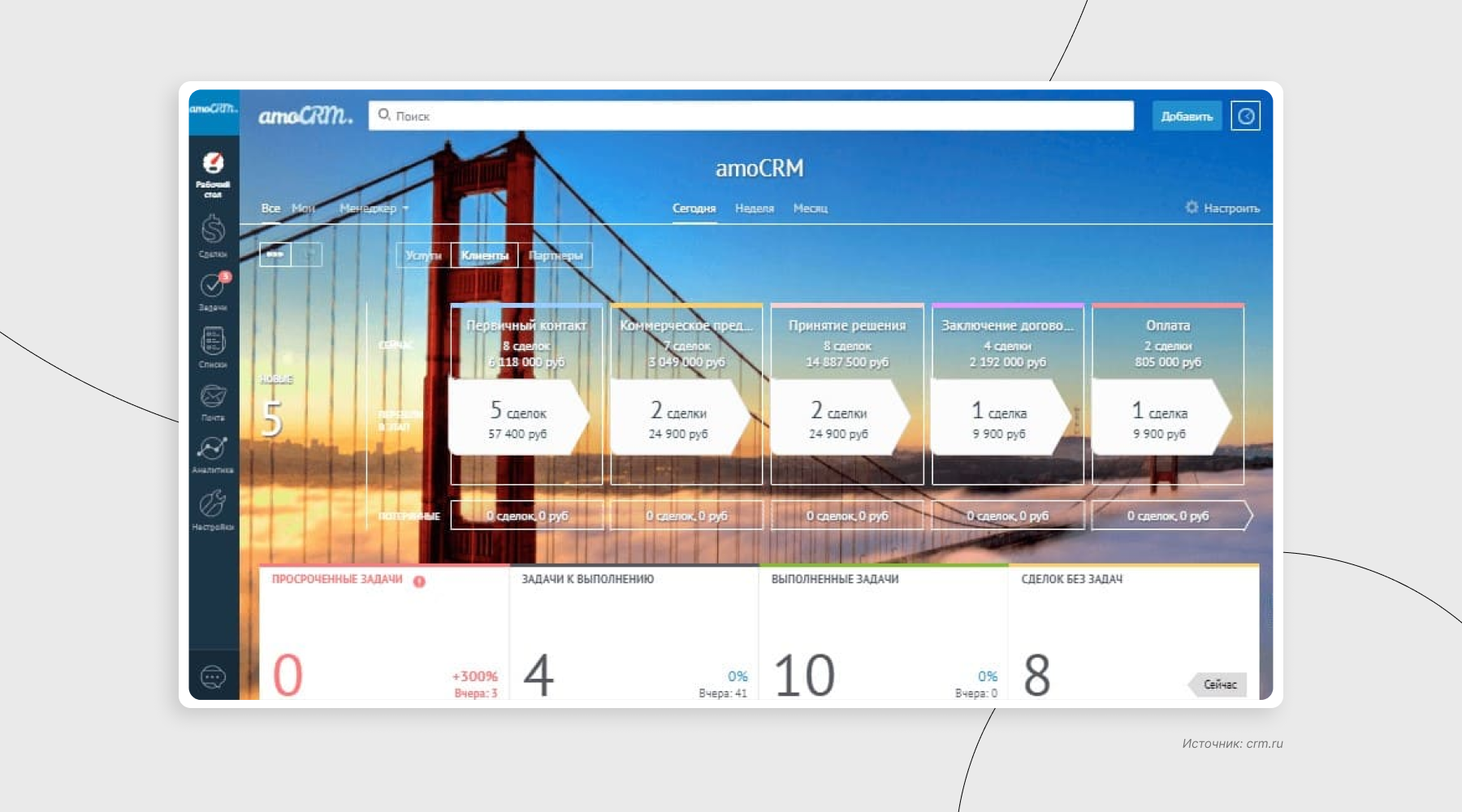The height and width of the screenshot is (812, 1462).
Task: Select the second view toggle beside the dotted one
Action: (307, 255)
